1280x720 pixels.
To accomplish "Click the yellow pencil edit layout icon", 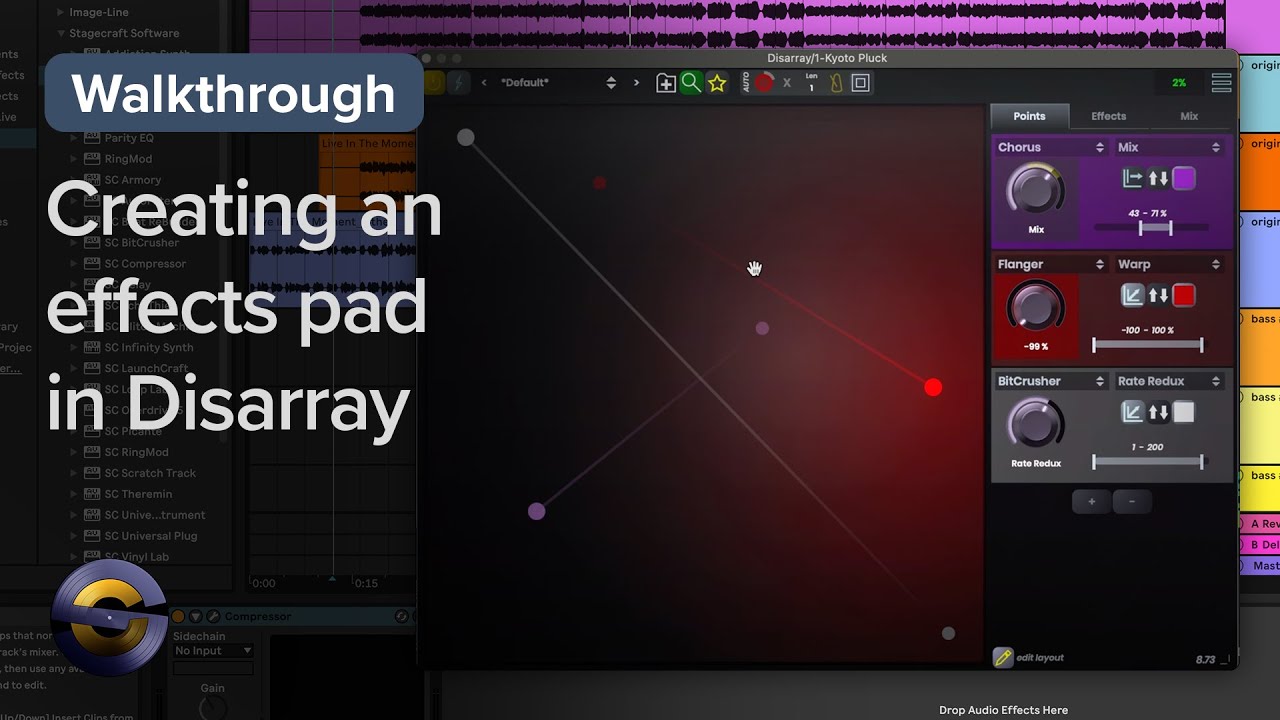I will click(1002, 657).
